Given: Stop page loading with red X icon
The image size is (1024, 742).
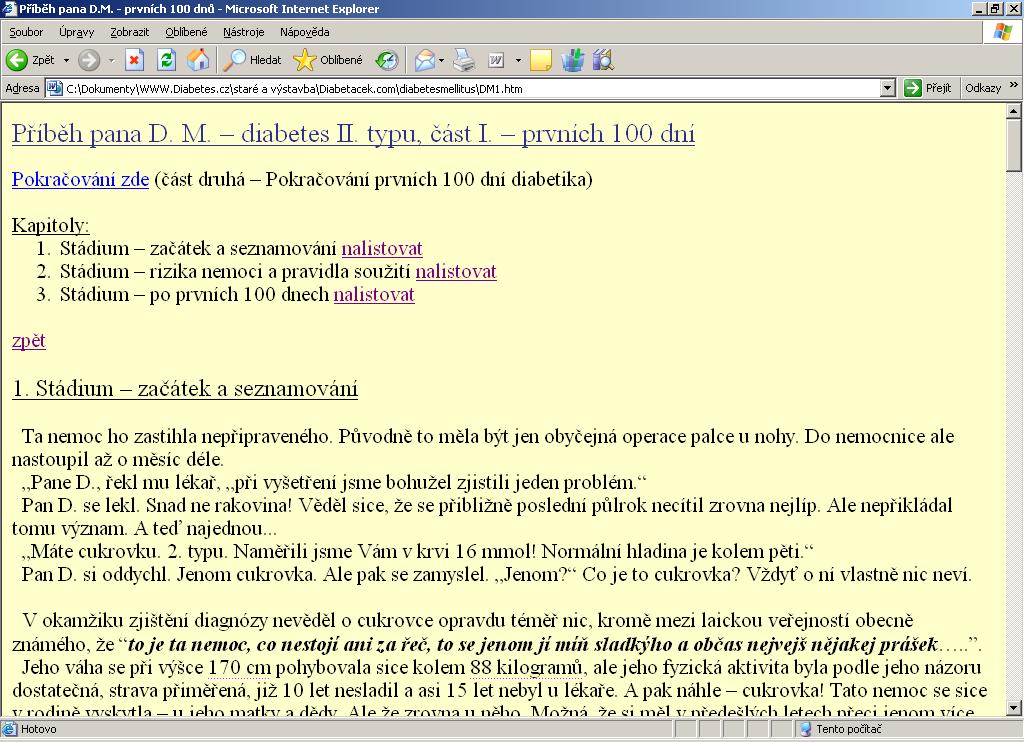Looking at the screenshot, I should point(135,60).
